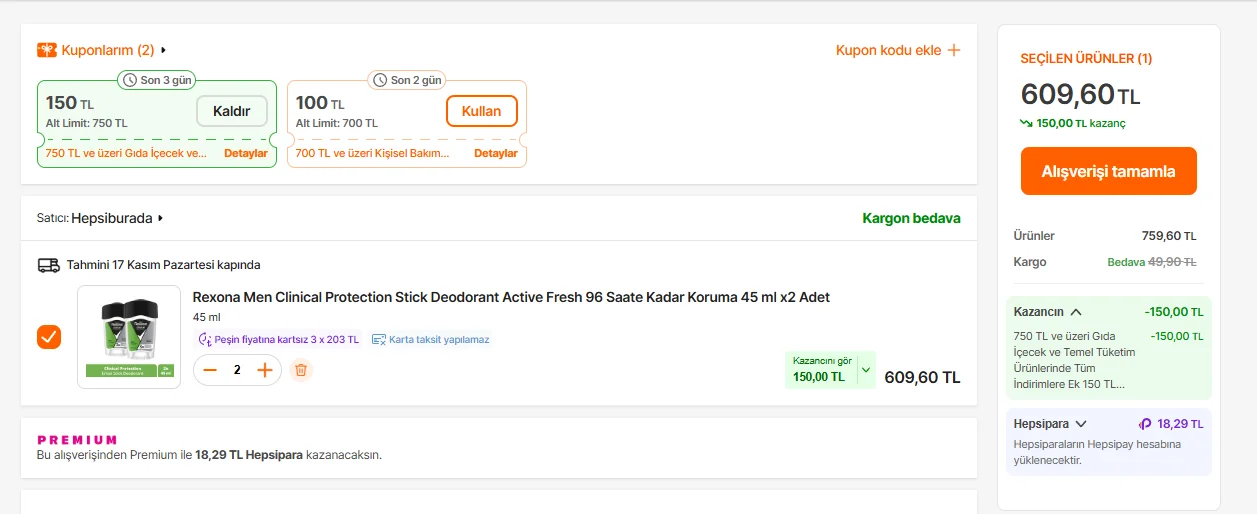The image size is (1257, 514).
Task: Apply the 100 TL coupon with Kullan
Action: point(481,111)
